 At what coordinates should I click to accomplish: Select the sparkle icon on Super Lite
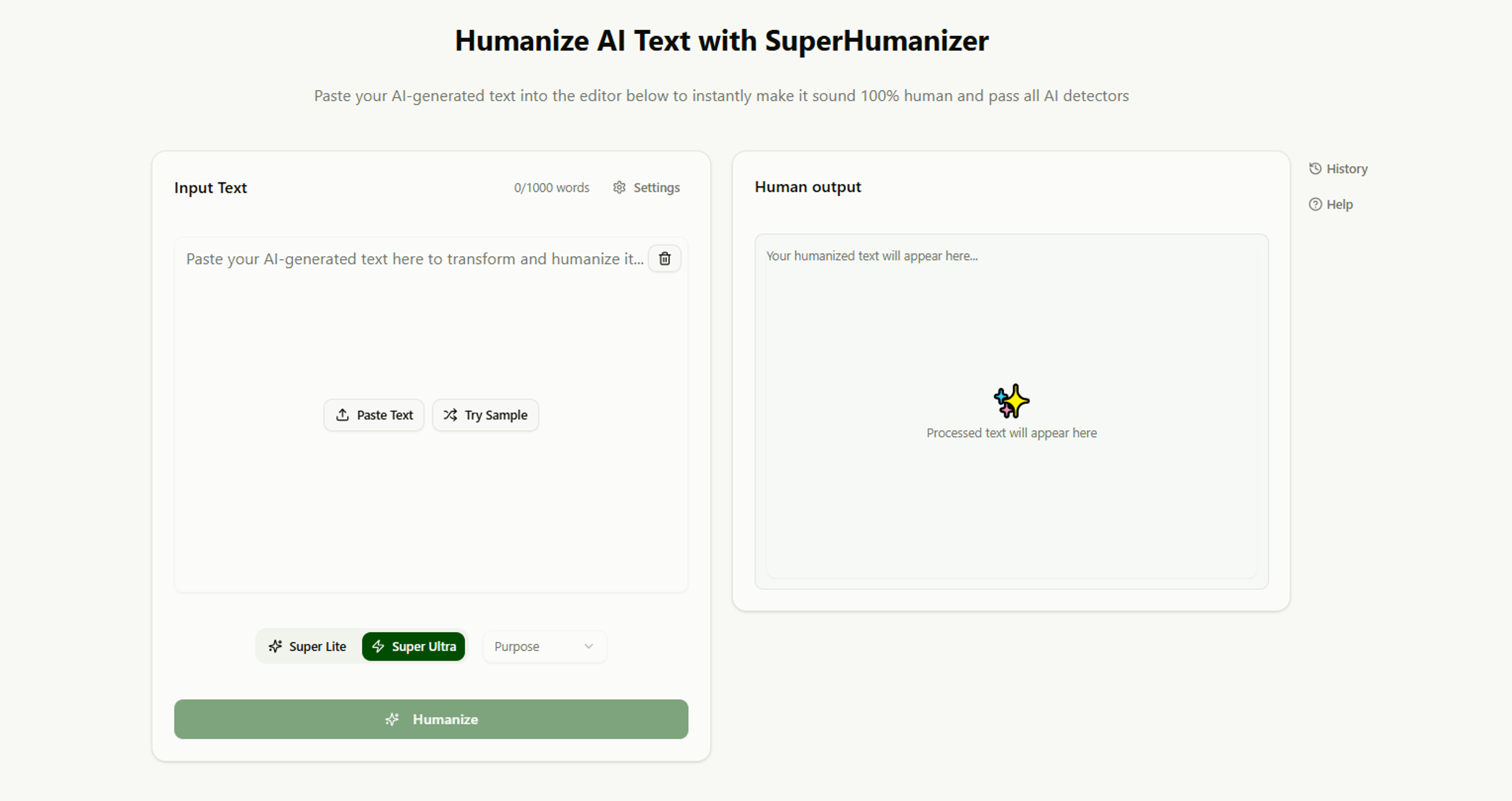tap(275, 646)
